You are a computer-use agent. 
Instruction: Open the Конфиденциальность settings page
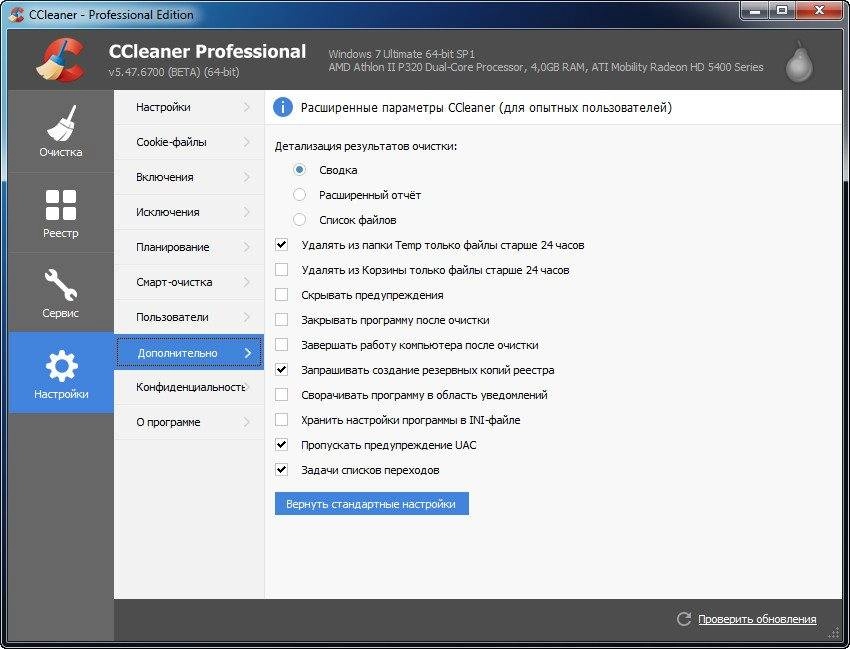189,387
